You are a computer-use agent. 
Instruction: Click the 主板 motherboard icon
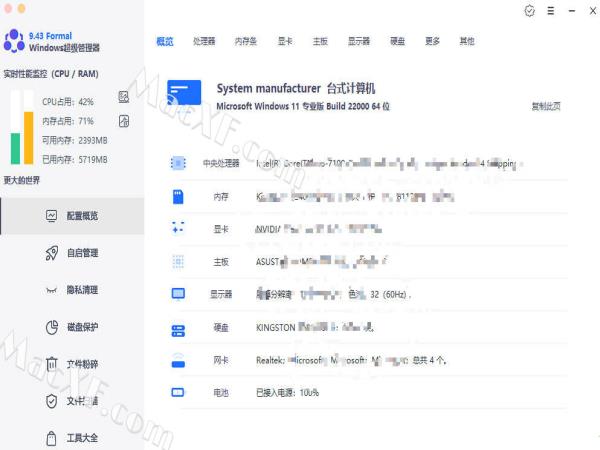click(178, 262)
